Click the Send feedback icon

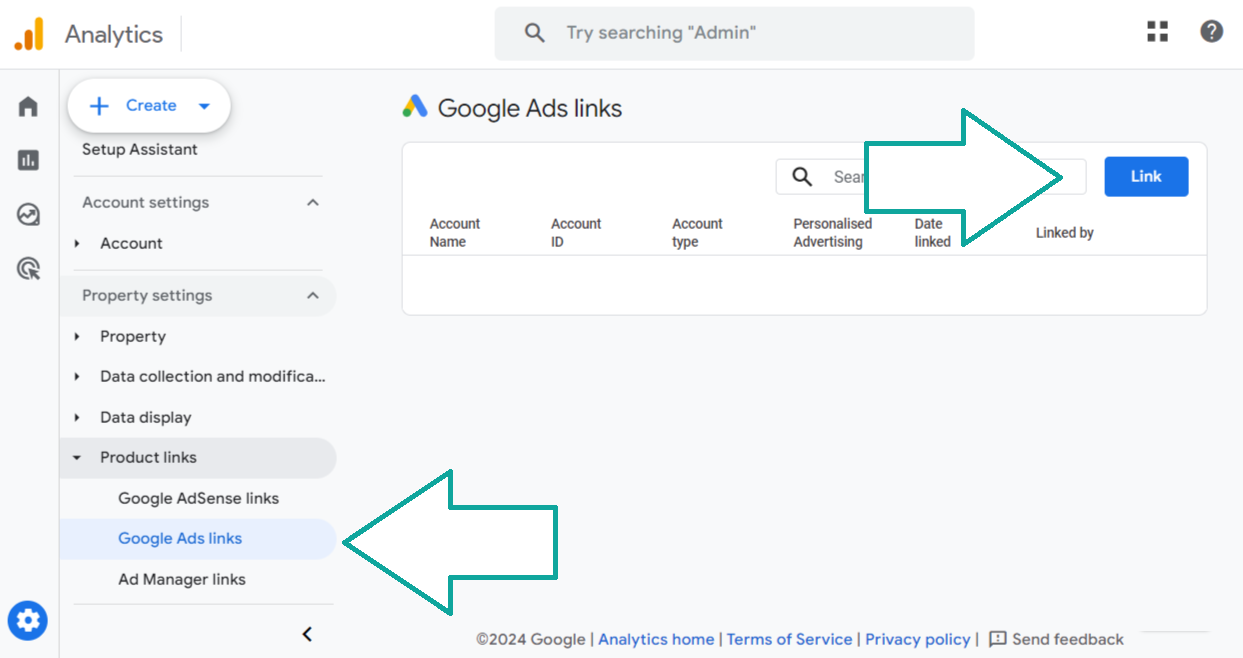(x=997, y=639)
